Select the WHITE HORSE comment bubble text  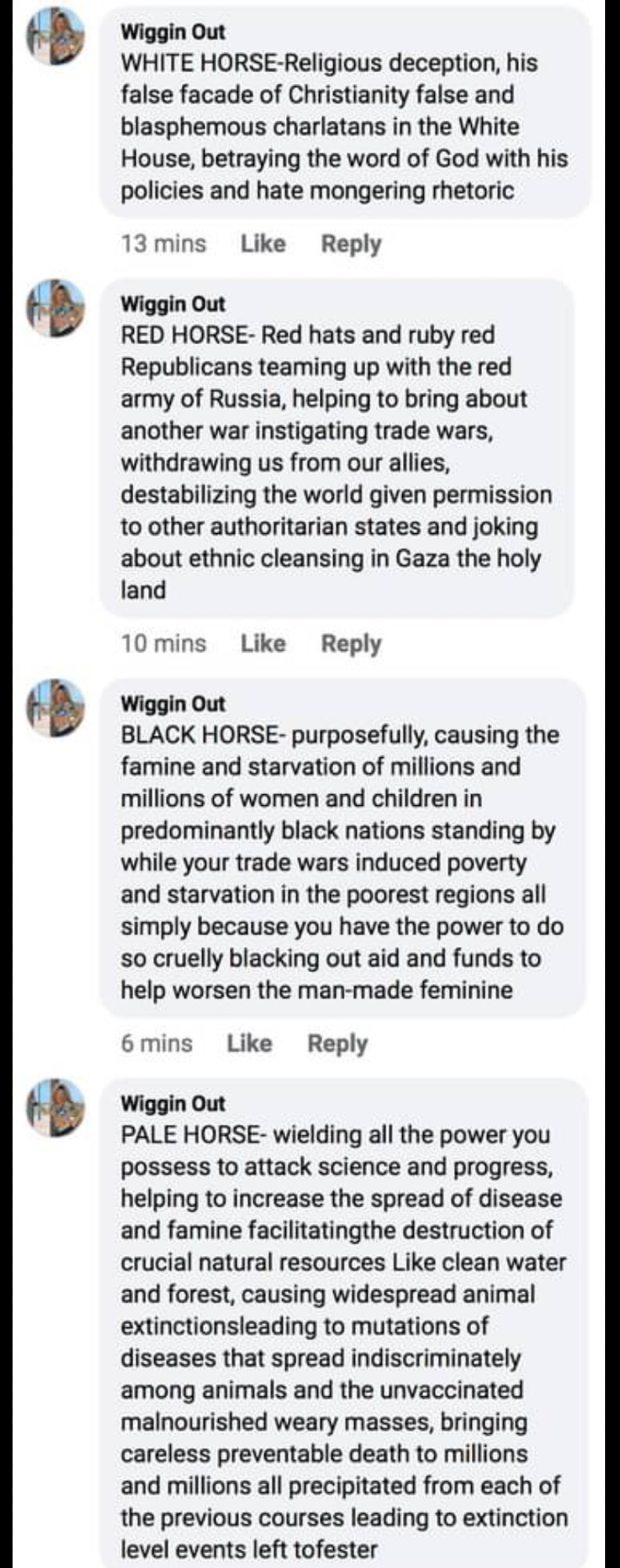pos(345,127)
